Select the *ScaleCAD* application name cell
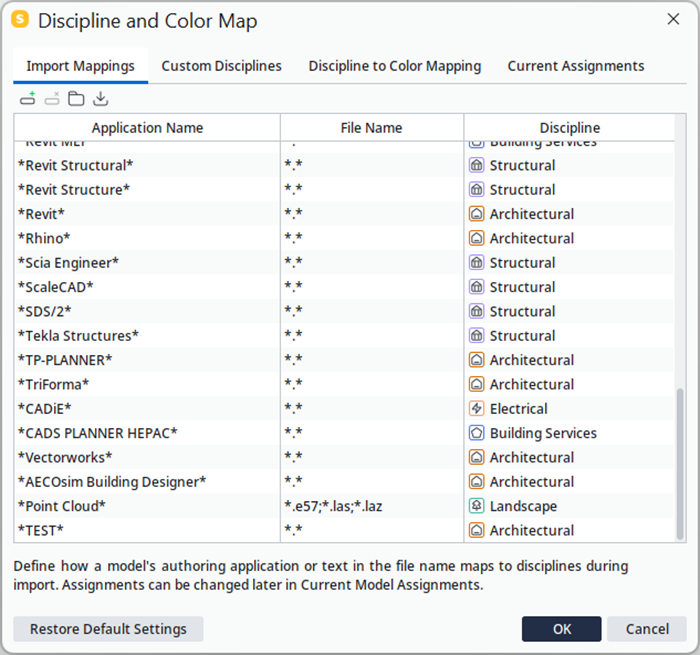 tap(147, 287)
